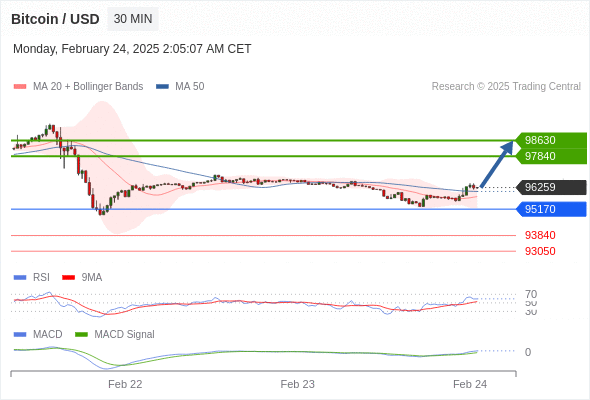The height and width of the screenshot is (400, 590).
Task: Click the RSI 70 level axis label
Action: 531,294
